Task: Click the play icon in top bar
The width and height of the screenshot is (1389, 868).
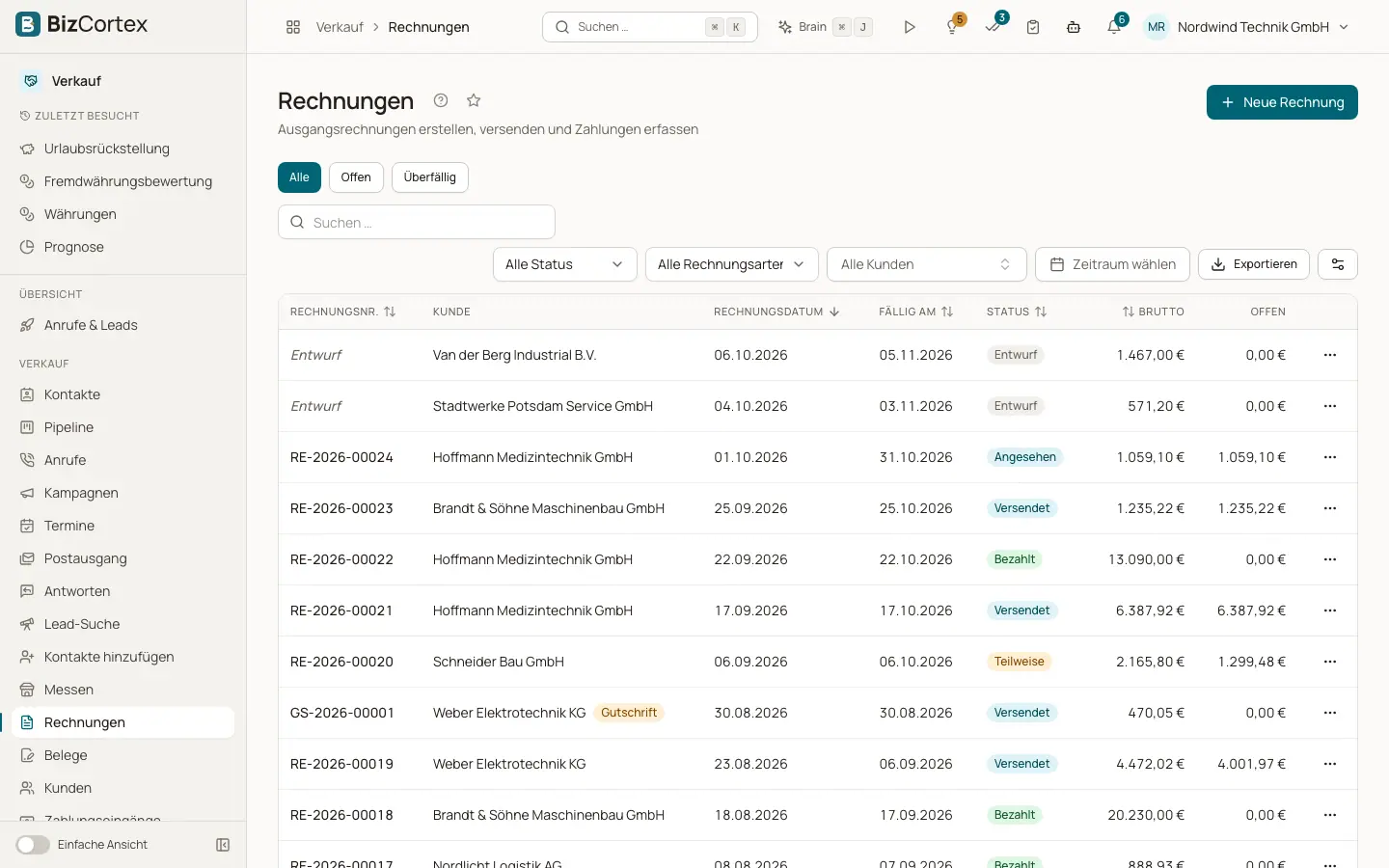Action: point(910,27)
